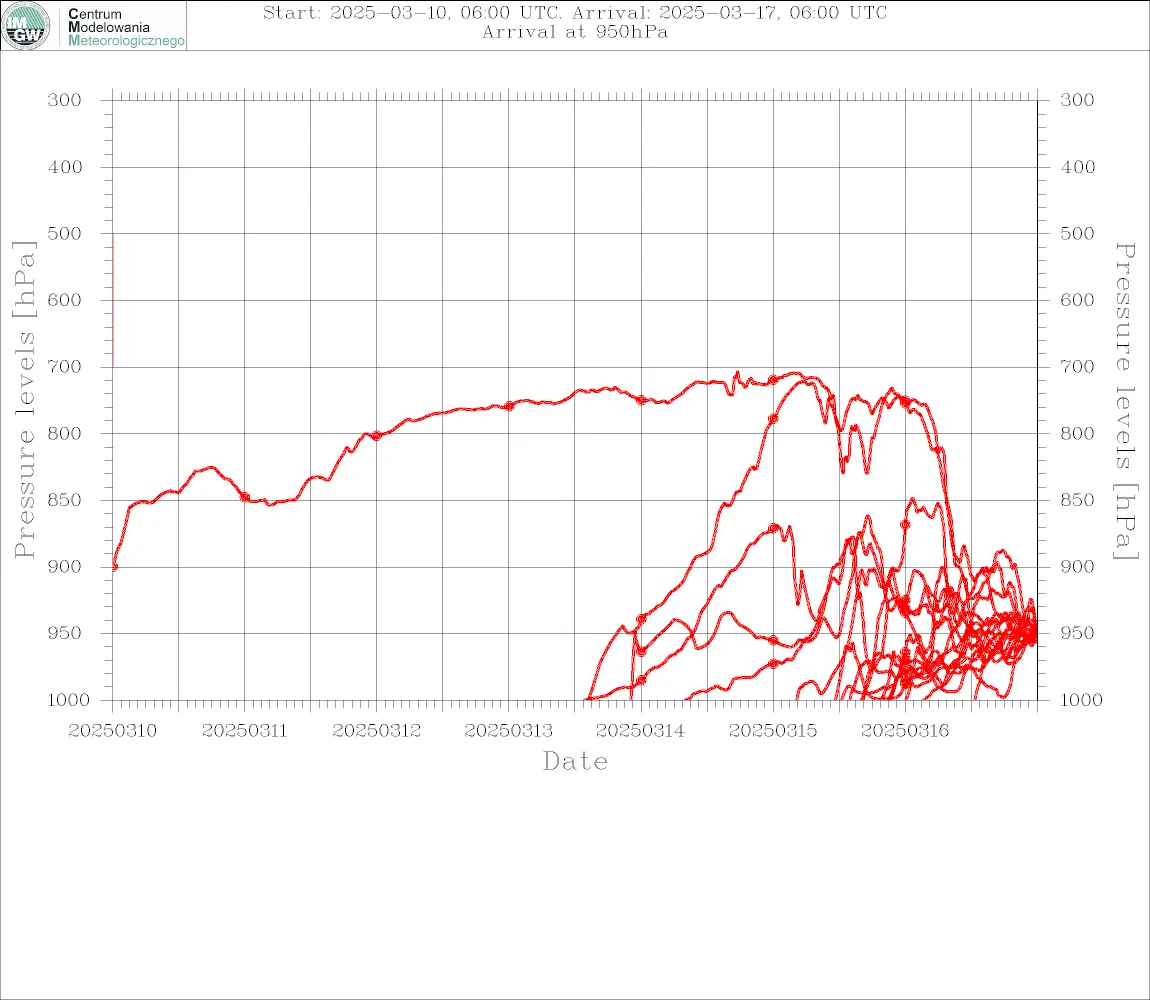
Task: Click the left axis 500 label
Action: 65,233
